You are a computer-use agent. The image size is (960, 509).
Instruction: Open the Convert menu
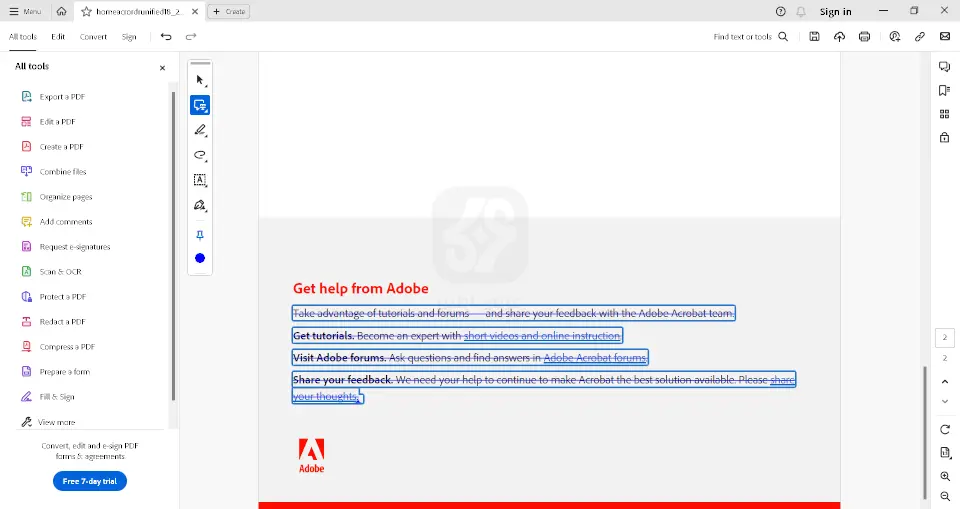(93, 37)
